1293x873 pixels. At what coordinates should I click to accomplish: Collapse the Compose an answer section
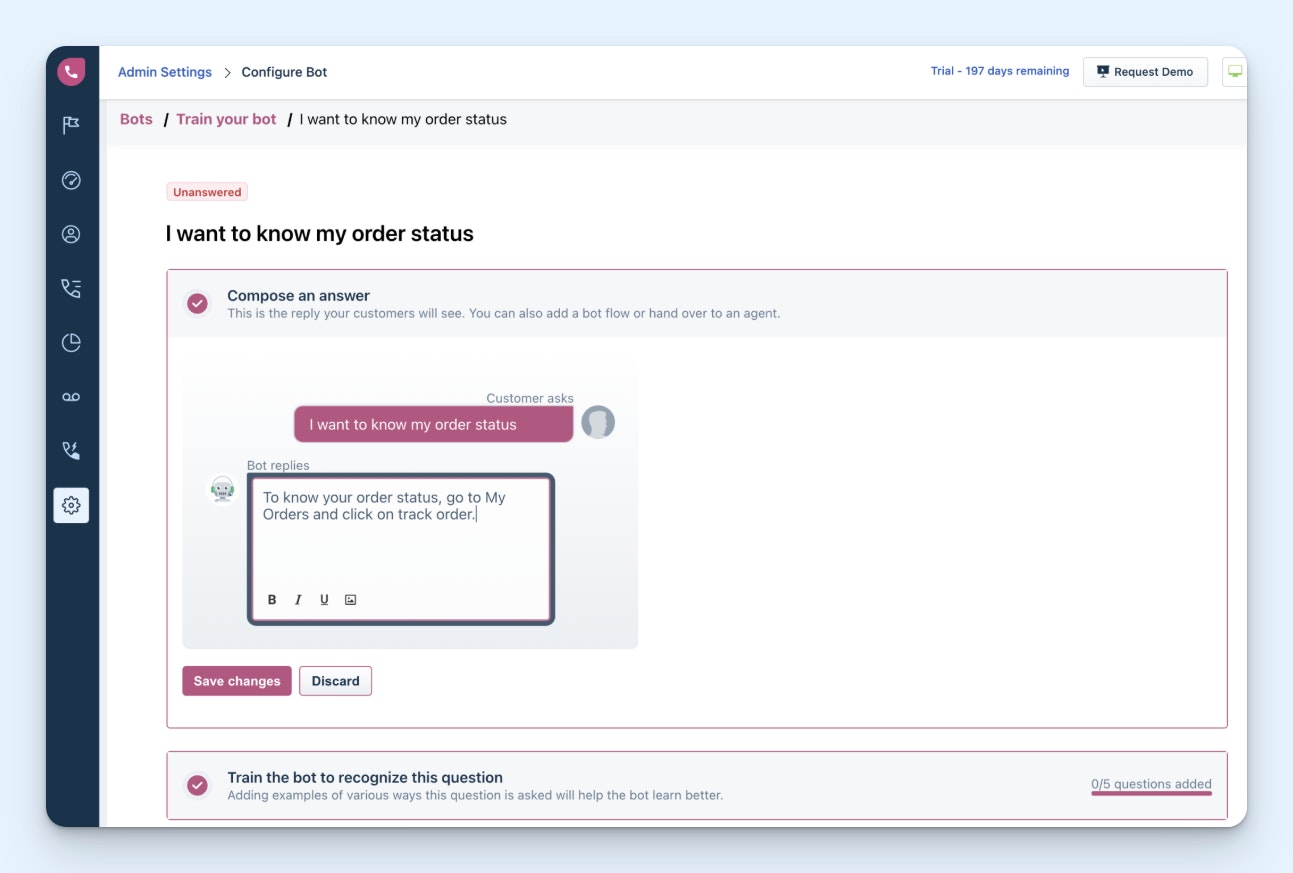tap(298, 296)
